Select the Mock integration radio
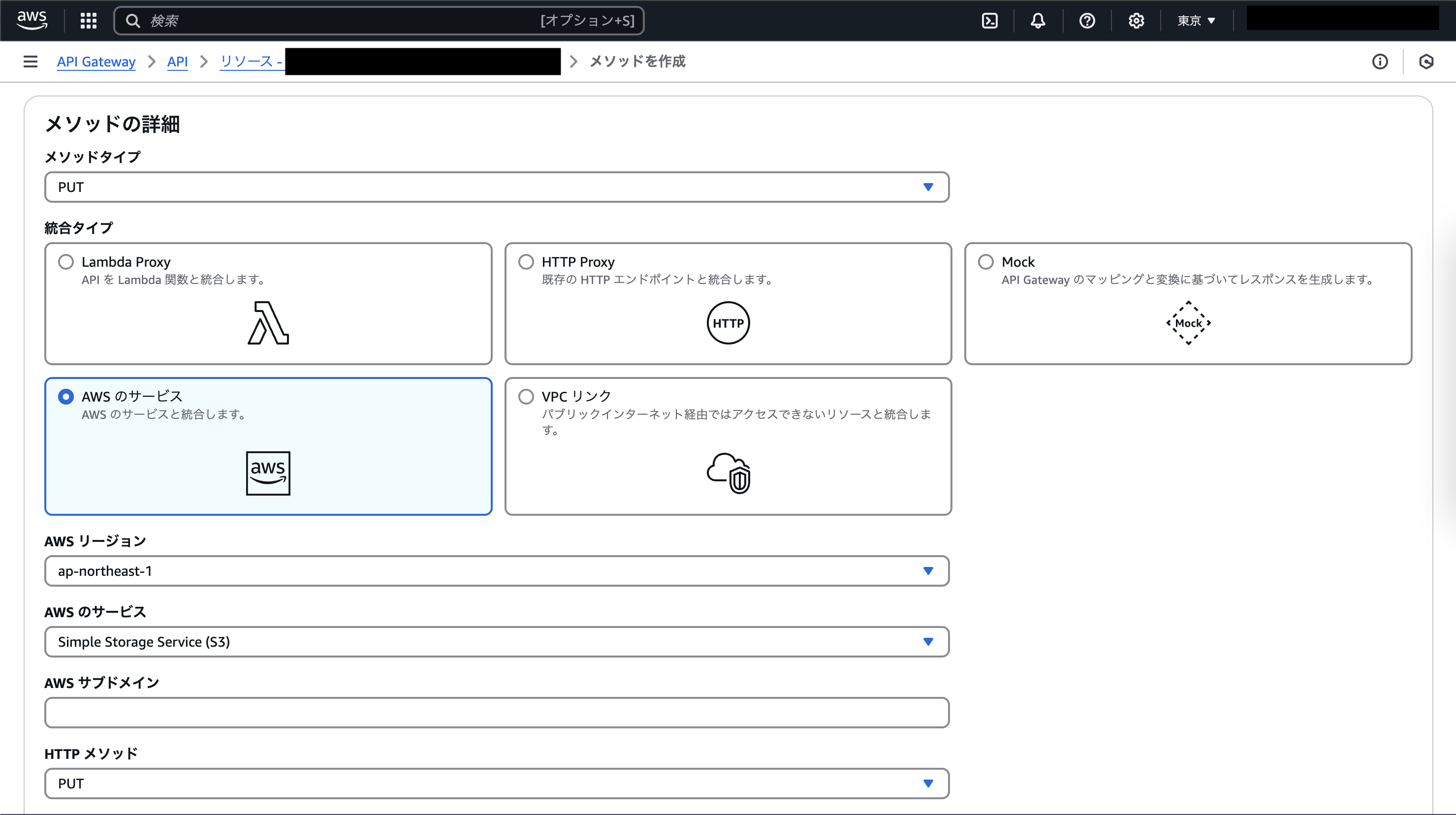Image resolution: width=1456 pixels, height=815 pixels. [x=986, y=262]
